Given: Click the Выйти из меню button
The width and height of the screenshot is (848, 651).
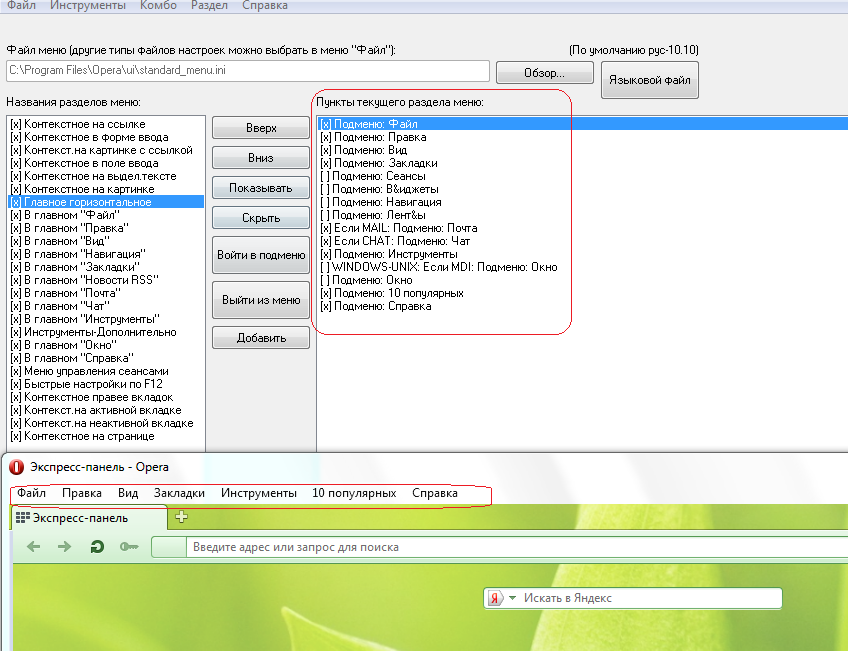Looking at the screenshot, I should point(261,300).
